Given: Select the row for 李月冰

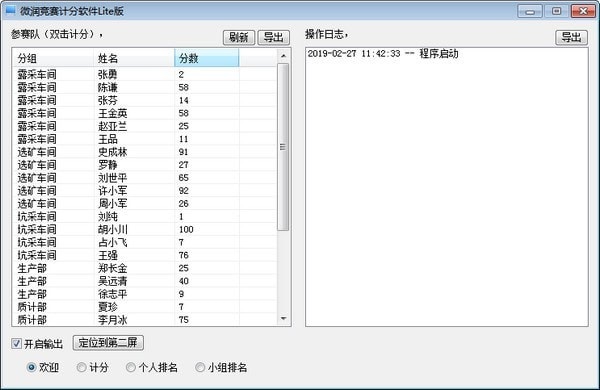Looking at the screenshot, I should pyautogui.click(x=145, y=320).
